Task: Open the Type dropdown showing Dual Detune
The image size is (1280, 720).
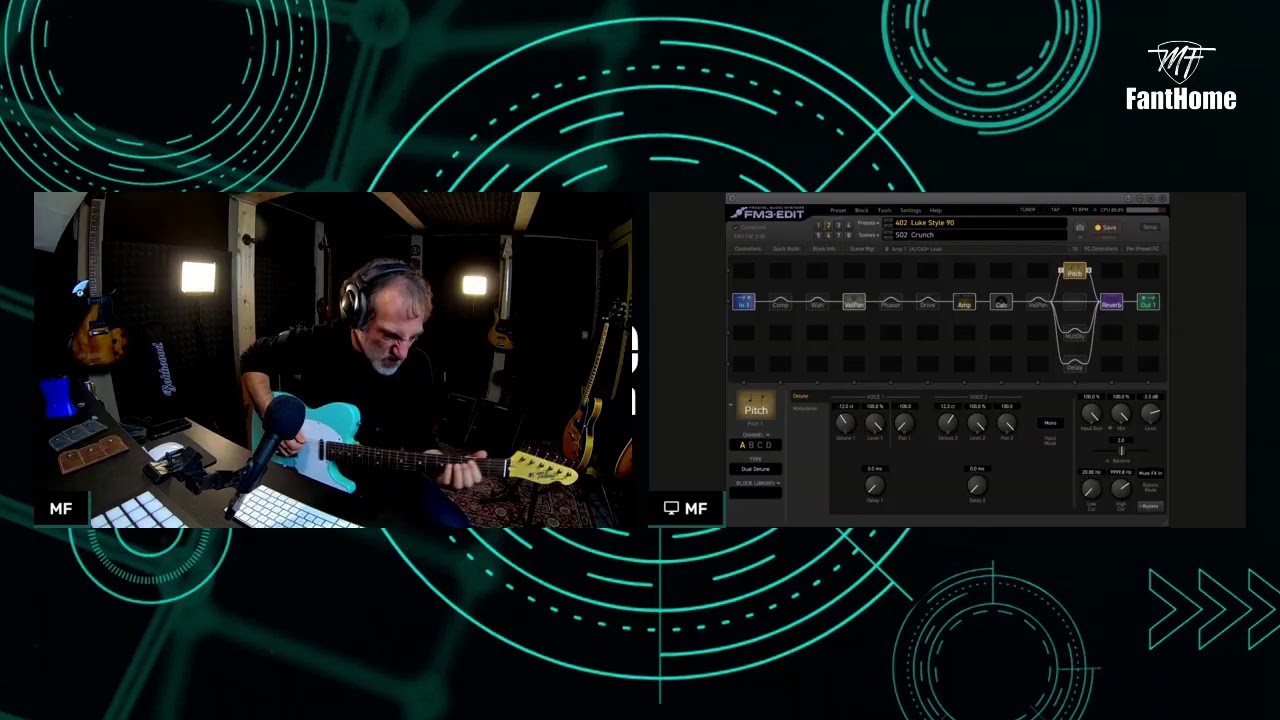Action: click(756, 469)
